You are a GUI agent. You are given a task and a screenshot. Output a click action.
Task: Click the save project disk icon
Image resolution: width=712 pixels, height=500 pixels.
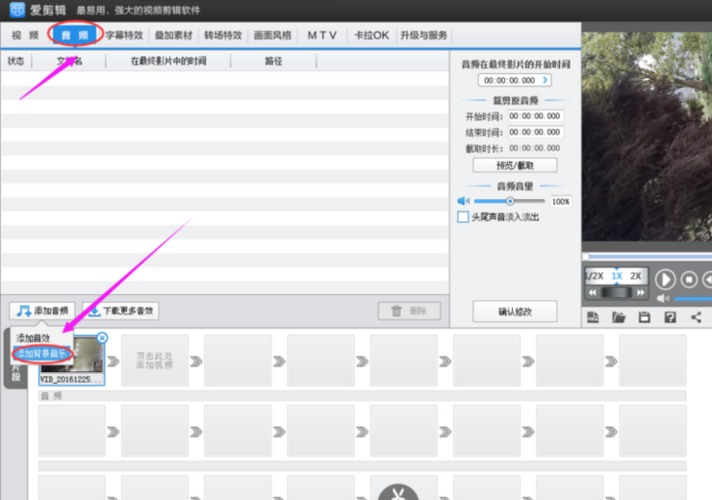point(644,317)
